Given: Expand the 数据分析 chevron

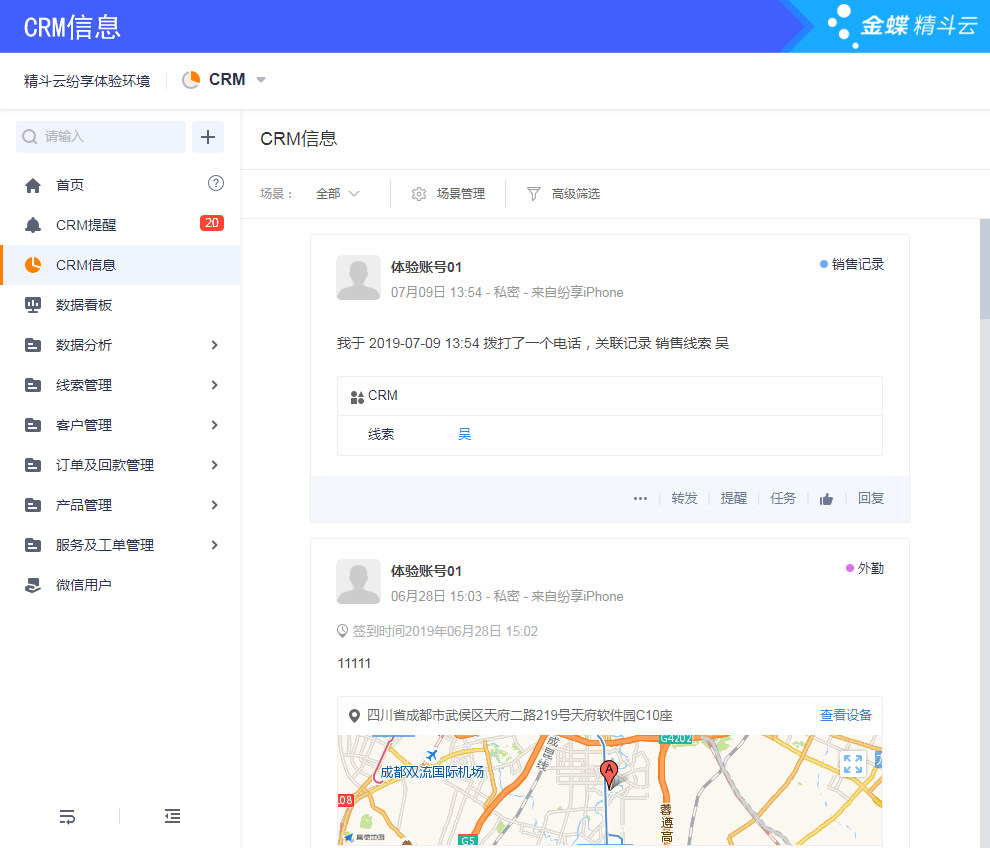Looking at the screenshot, I should [215, 345].
